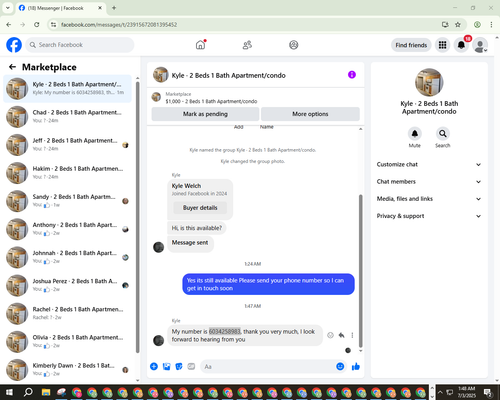Open the account profile avatar menu
The height and width of the screenshot is (400, 500).
(480, 45)
